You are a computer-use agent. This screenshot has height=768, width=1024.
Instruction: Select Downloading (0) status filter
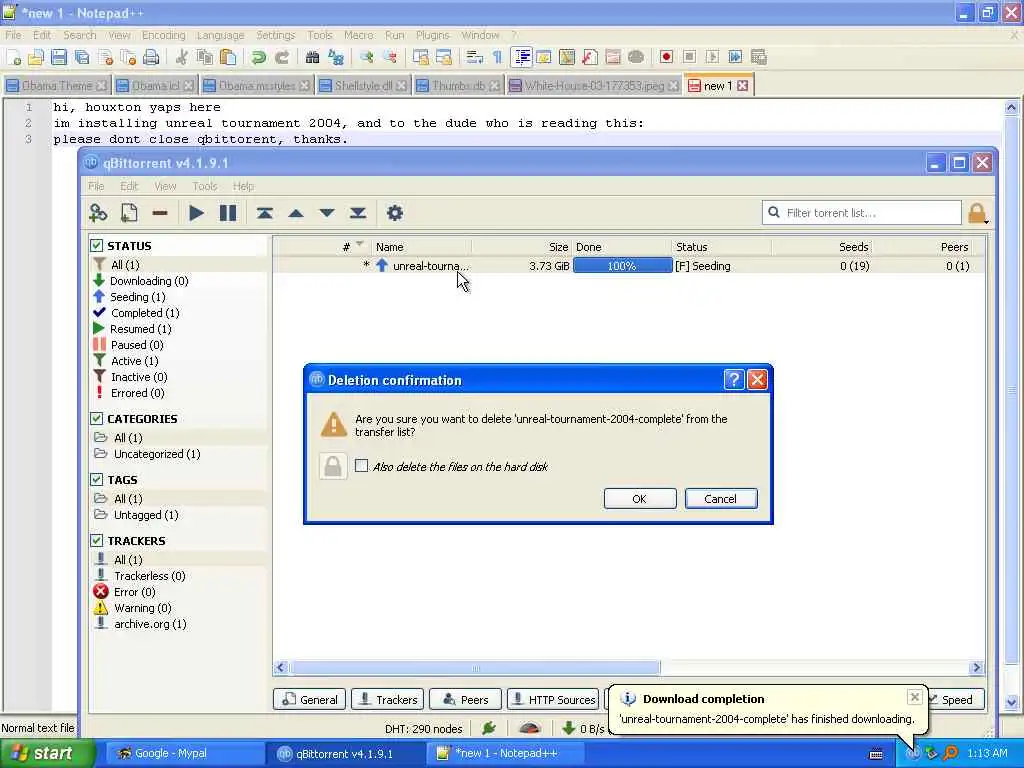click(x=149, y=281)
